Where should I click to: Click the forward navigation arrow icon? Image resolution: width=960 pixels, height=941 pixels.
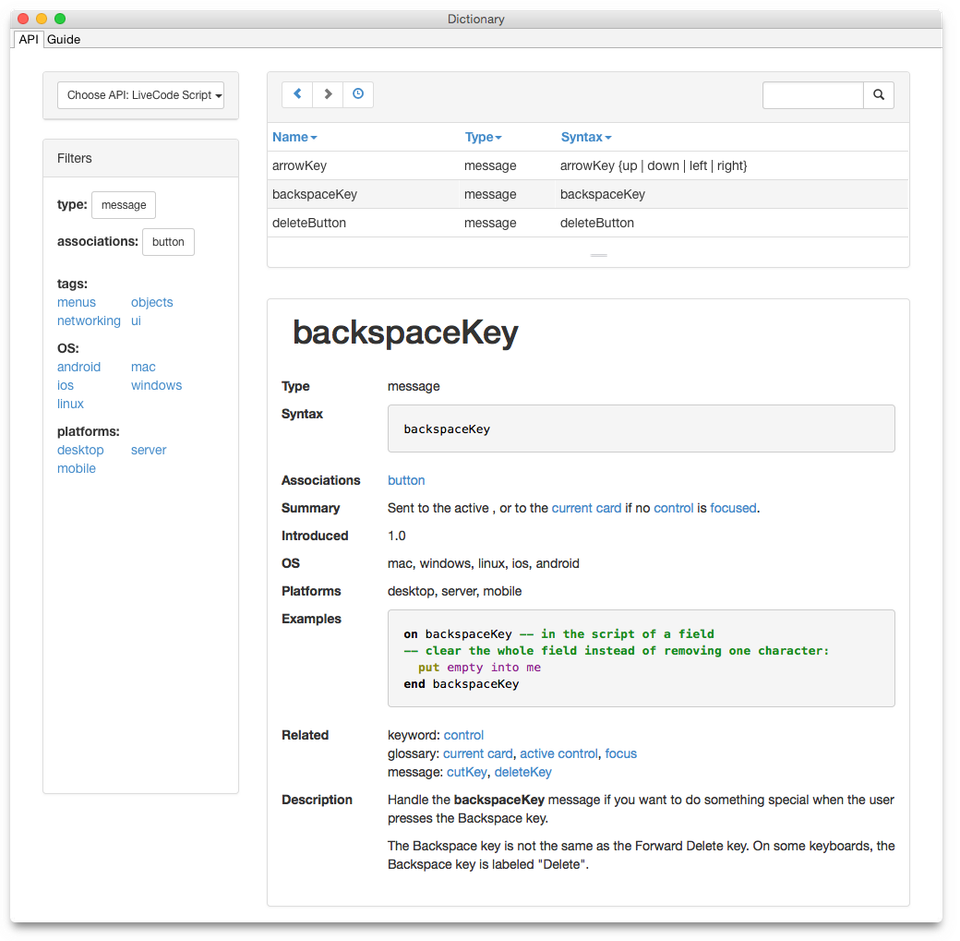327,93
